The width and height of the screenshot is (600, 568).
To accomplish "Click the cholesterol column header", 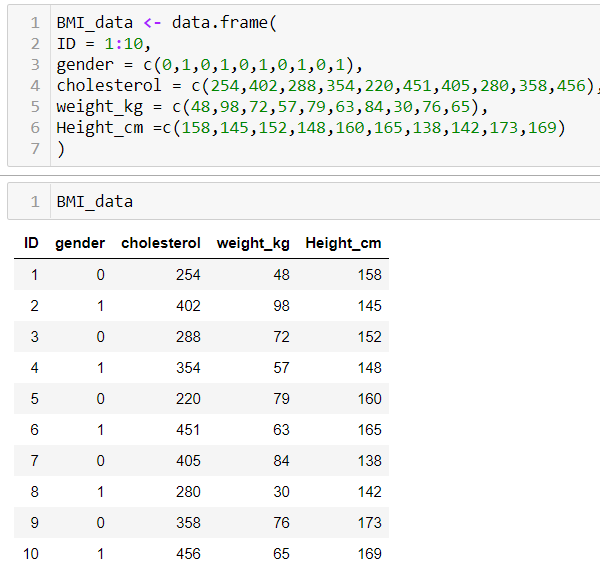I will point(161,243).
